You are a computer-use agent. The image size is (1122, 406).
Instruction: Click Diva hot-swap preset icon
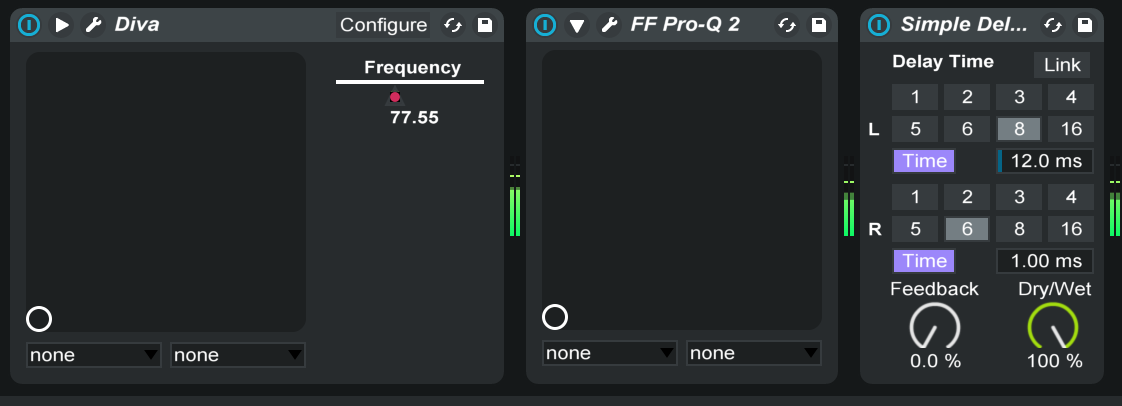[452, 25]
